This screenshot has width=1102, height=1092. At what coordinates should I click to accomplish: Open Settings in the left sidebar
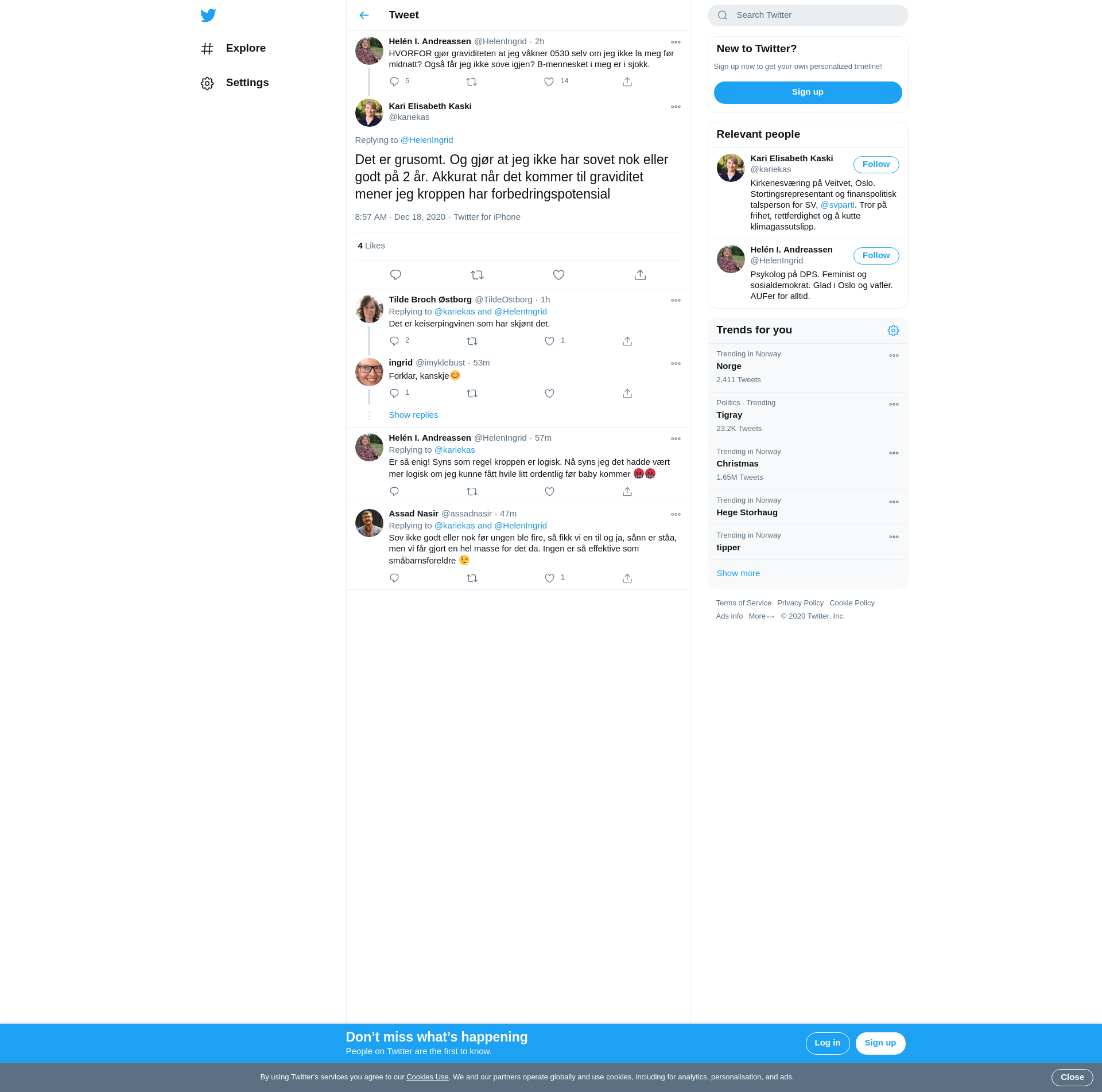(x=247, y=83)
